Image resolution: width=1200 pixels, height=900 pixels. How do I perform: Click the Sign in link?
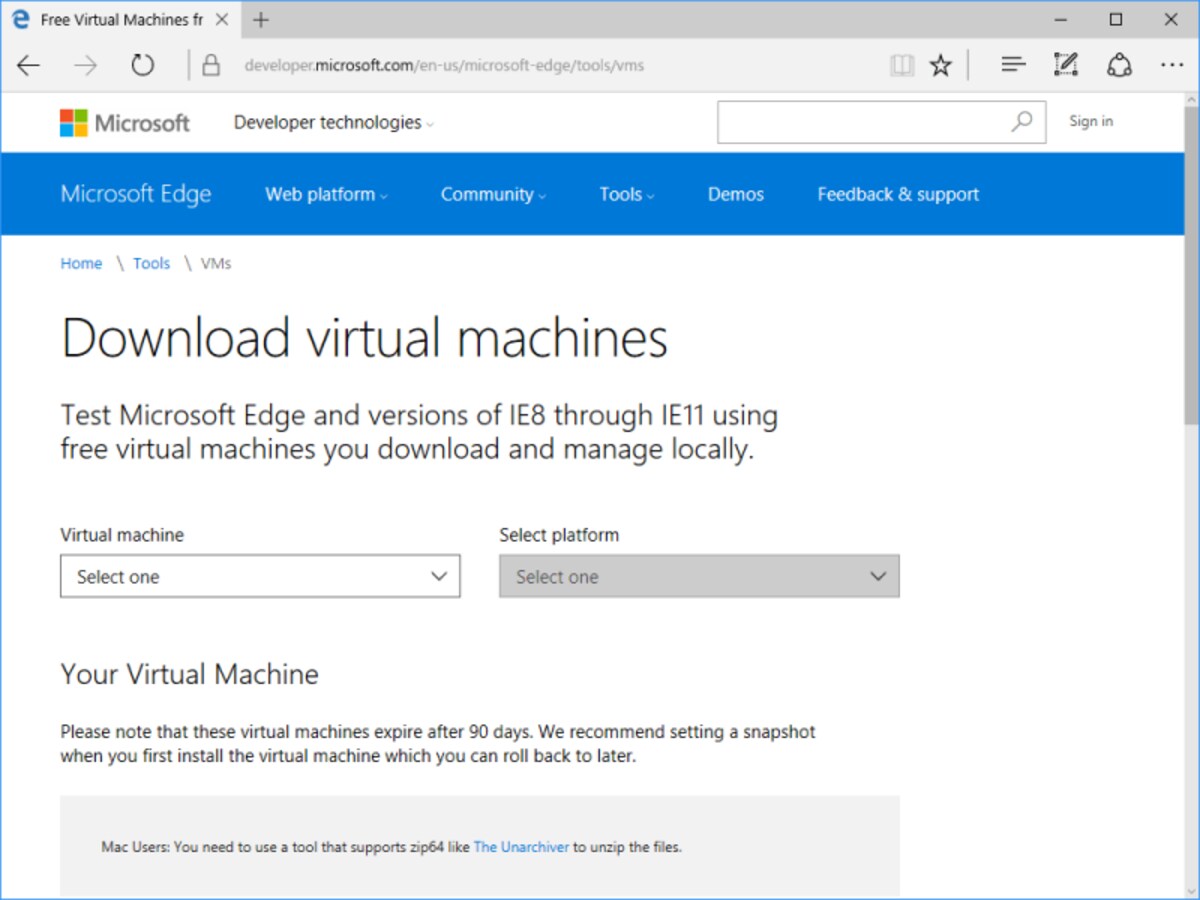[1091, 121]
